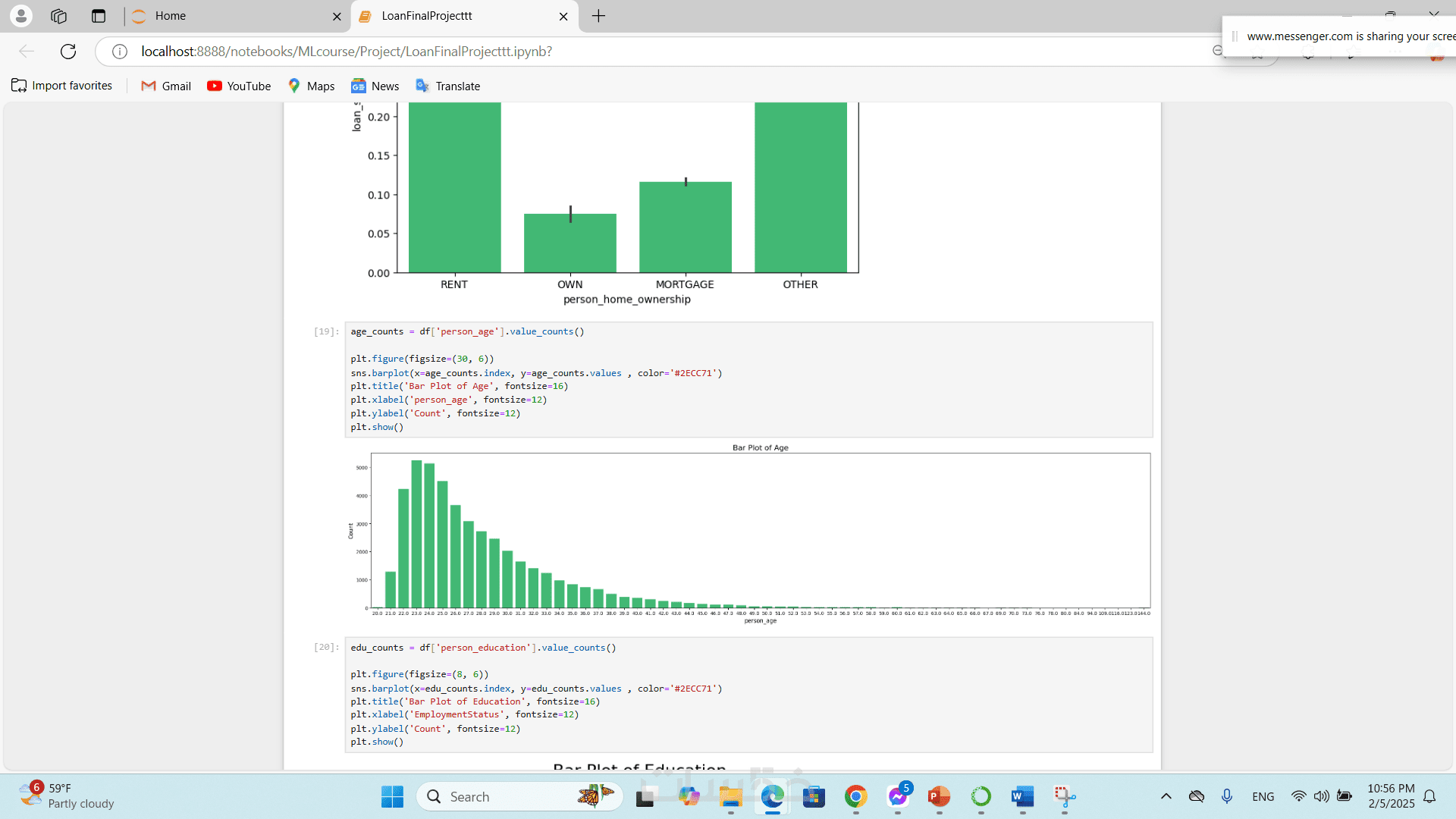Open a new browser tab

(598, 16)
